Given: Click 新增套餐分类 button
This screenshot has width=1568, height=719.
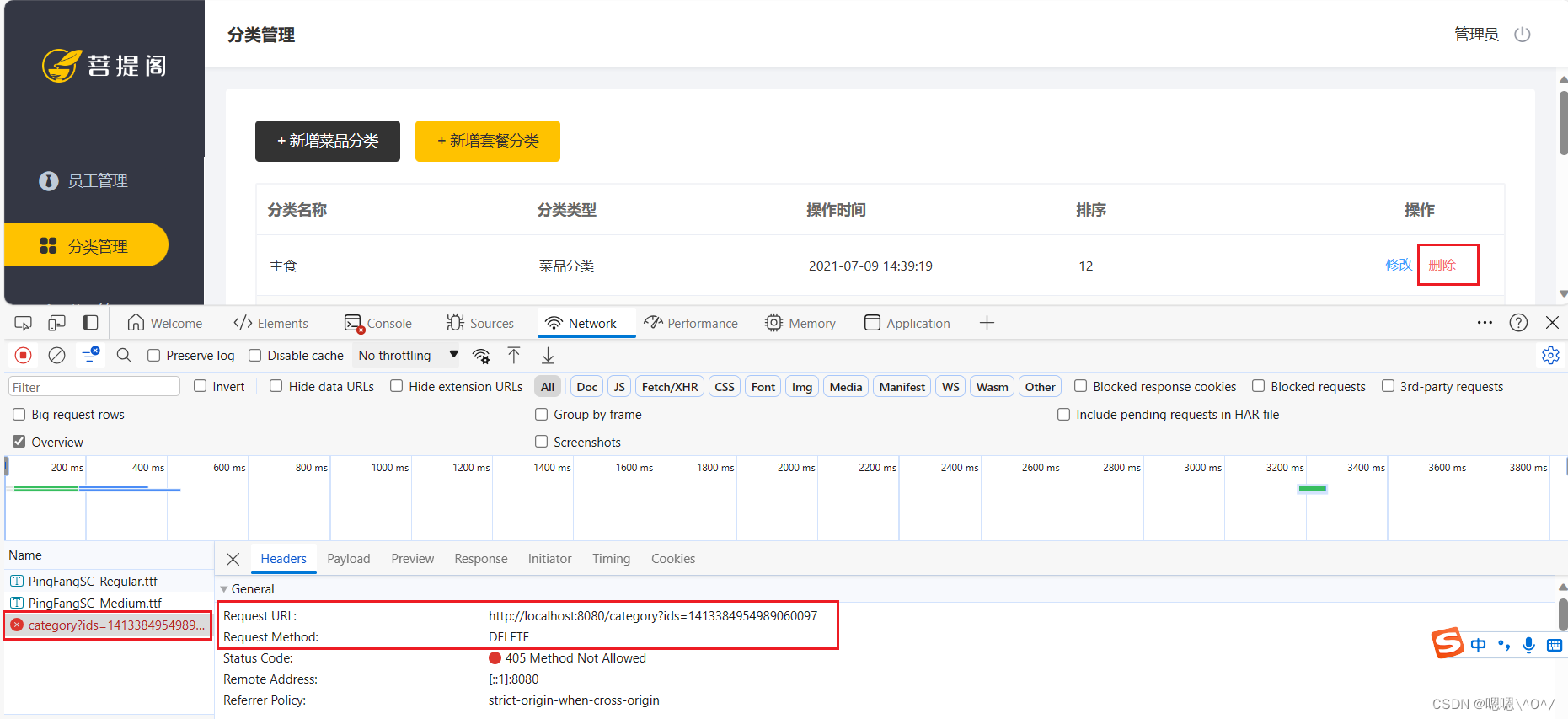Looking at the screenshot, I should [x=488, y=141].
